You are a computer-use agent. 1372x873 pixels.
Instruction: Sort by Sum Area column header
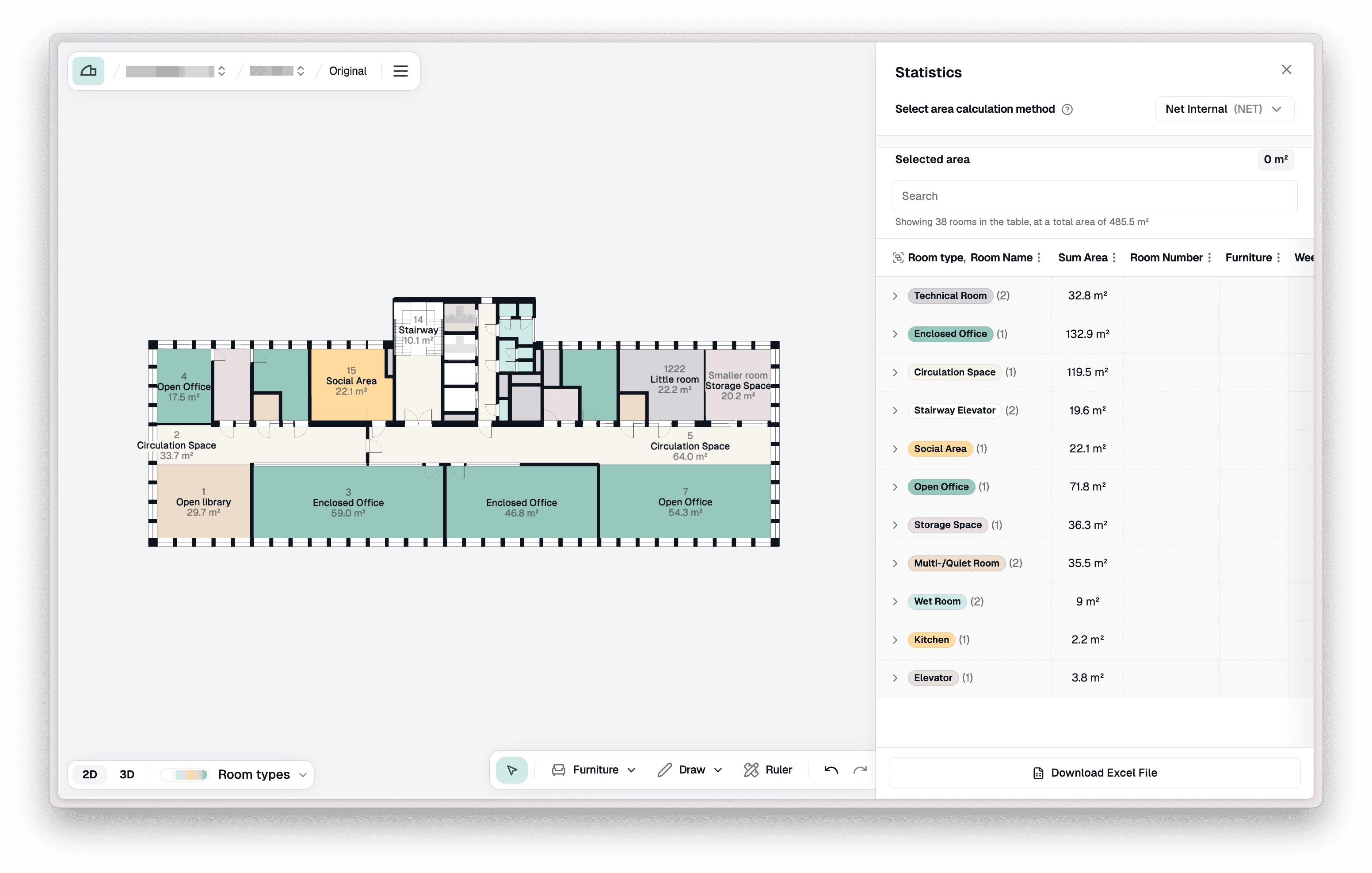(1082, 258)
